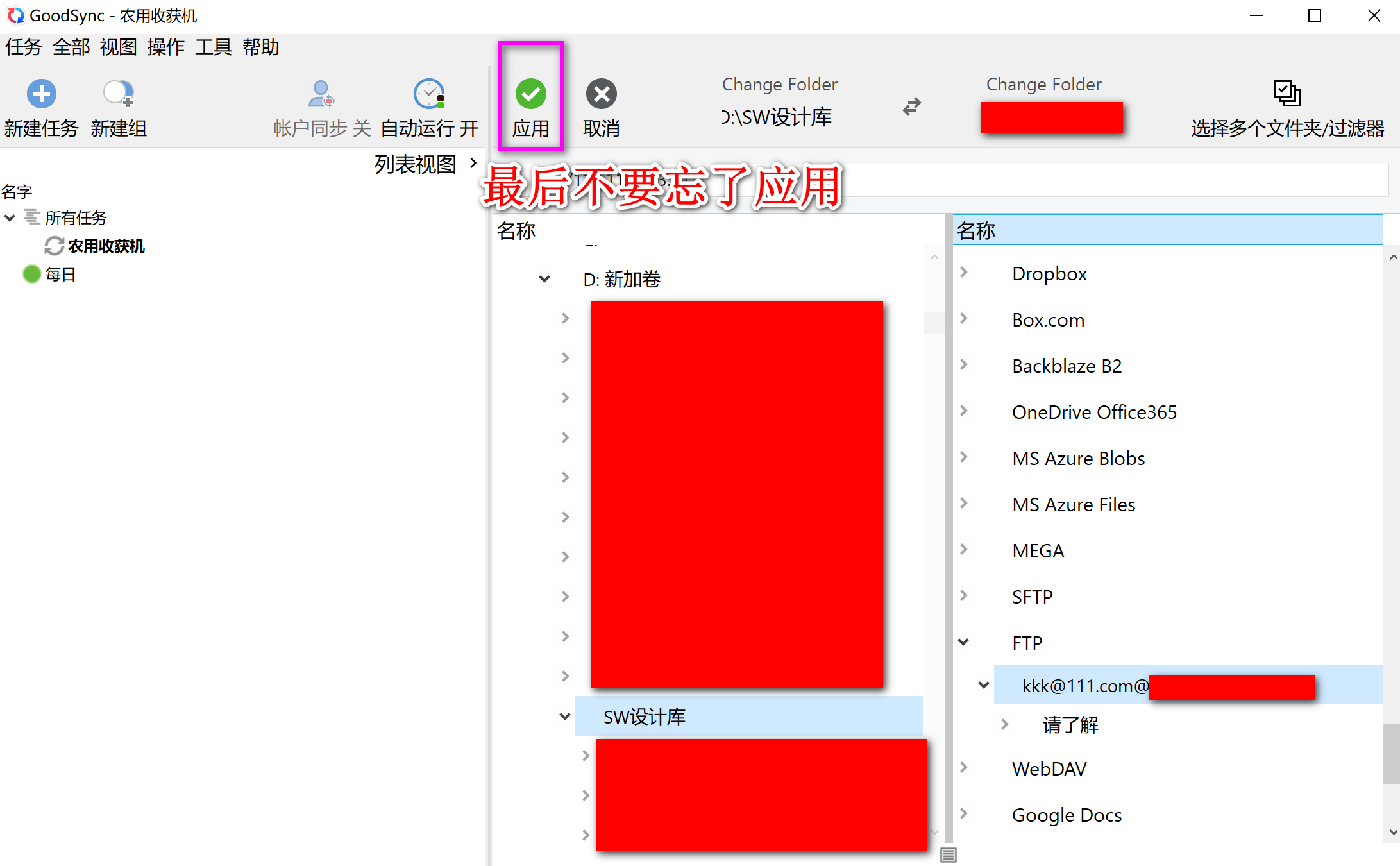Image resolution: width=1400 pixels, height=866 pixels.
Task: Toggle Auto Run (自动运行) clock icon
Action: (x=429, y=94)
